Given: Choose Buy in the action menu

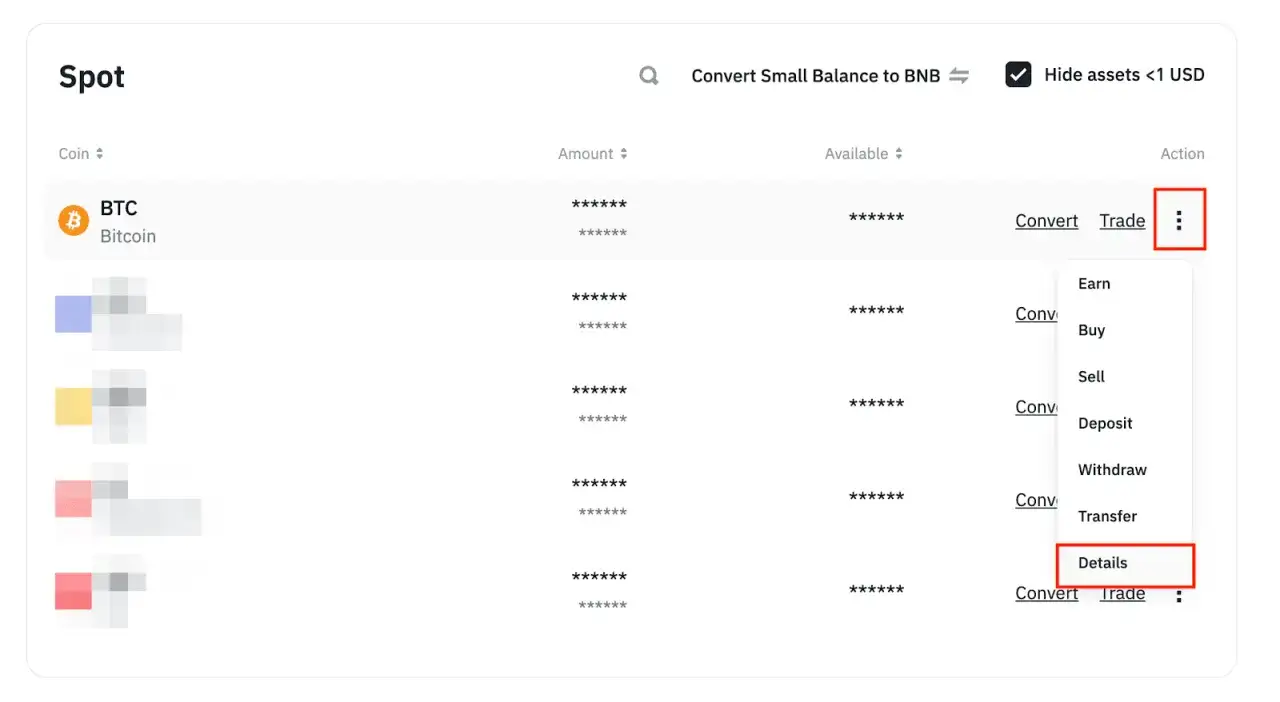Looking at the screenshot, I should (x=1091, y=330).
